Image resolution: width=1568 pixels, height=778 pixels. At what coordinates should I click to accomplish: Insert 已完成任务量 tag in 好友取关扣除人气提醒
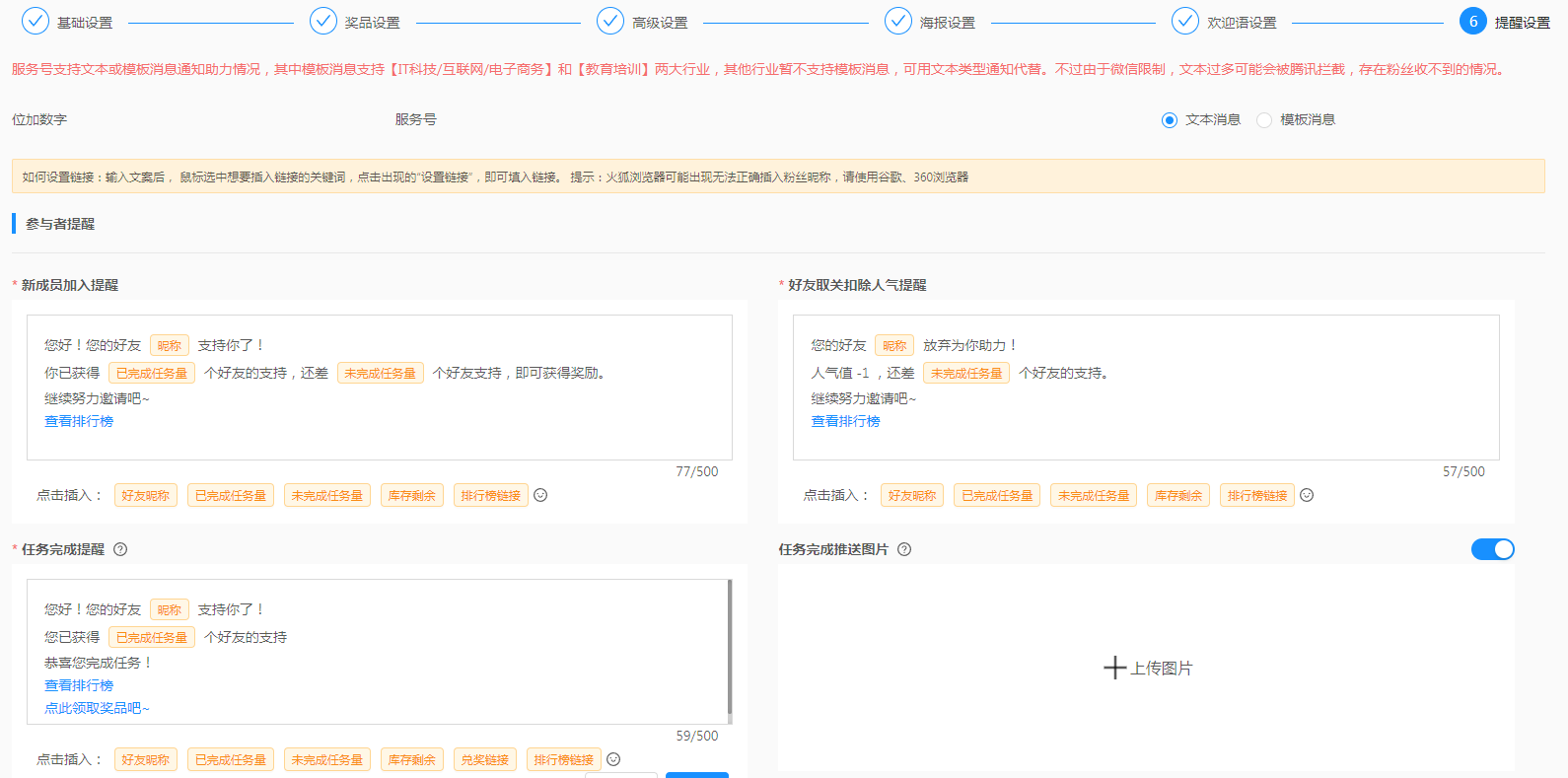point(997,495)
